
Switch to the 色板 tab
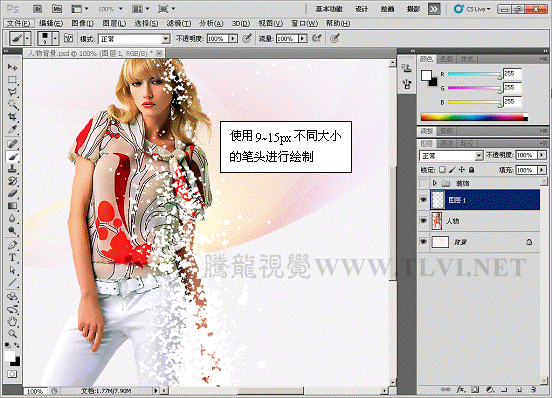click(x=446, y=59)
